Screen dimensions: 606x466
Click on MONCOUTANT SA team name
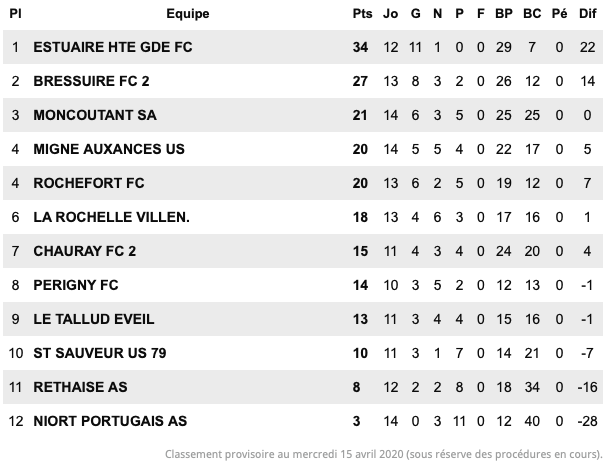click(x=95, y=115)
